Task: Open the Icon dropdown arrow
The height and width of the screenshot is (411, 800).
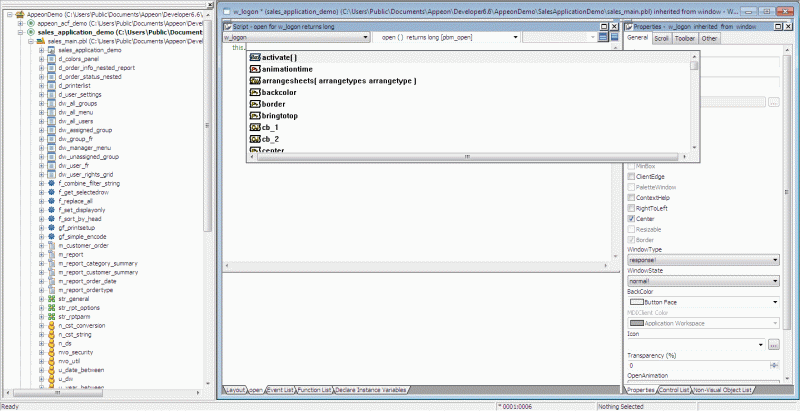Action: [762, 345]
